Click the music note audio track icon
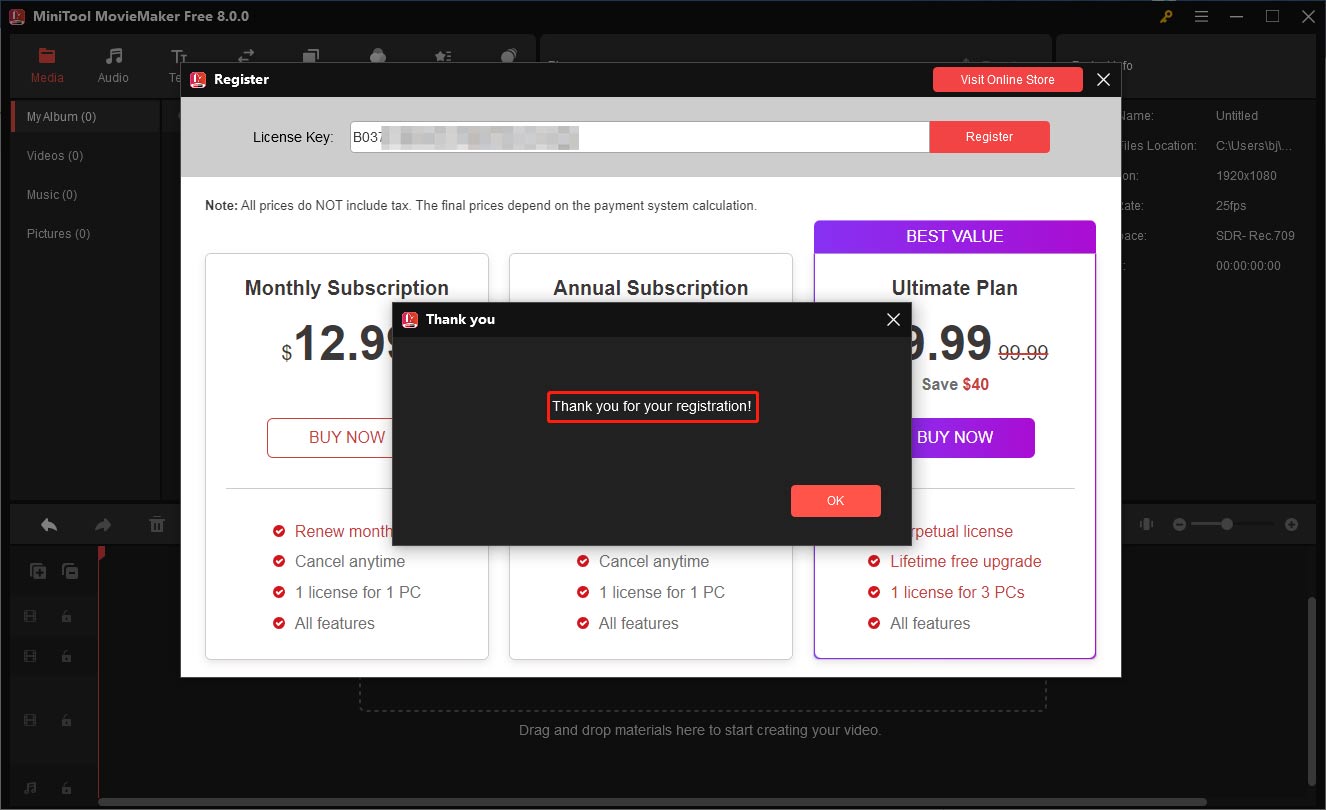The image size is (1326, 810). tap(30, 788)
